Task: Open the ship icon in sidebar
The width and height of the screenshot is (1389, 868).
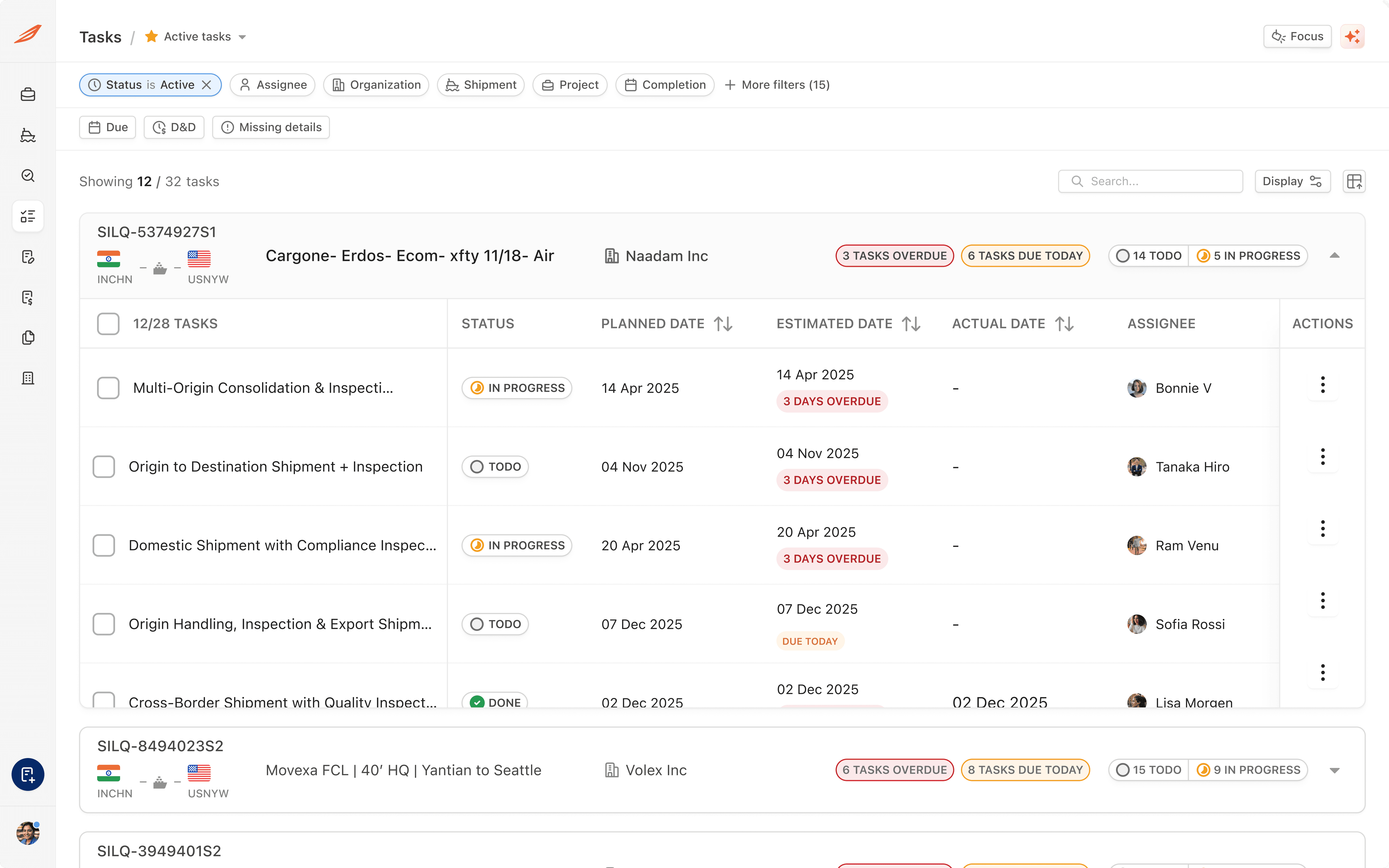Action: pyautogui.click(x=27, y=135)
